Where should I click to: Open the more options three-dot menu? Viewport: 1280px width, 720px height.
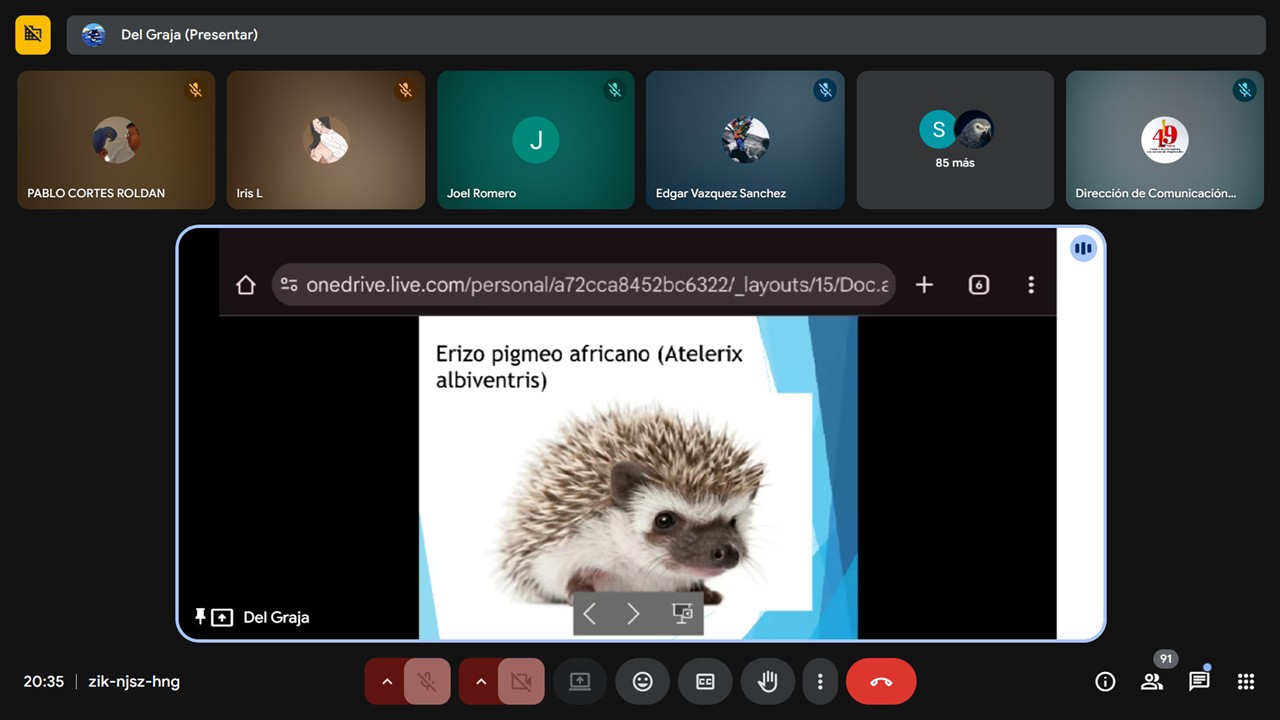click(x=820, y=682)
